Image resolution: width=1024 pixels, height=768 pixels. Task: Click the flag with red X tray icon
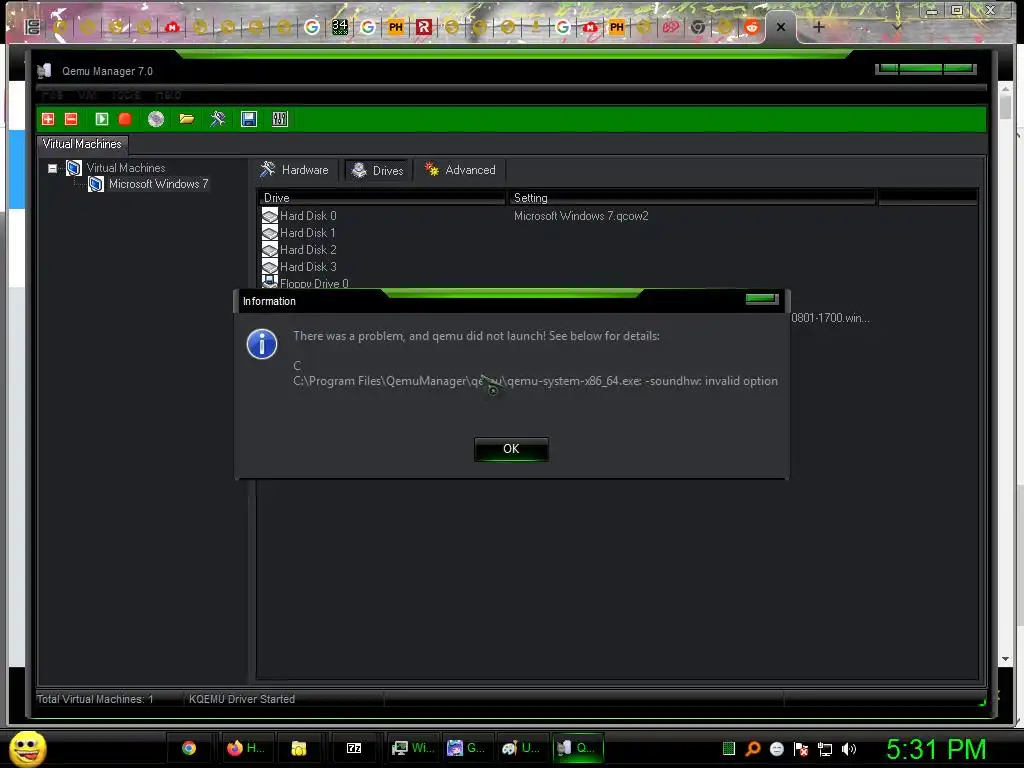[x=801, y=749]
